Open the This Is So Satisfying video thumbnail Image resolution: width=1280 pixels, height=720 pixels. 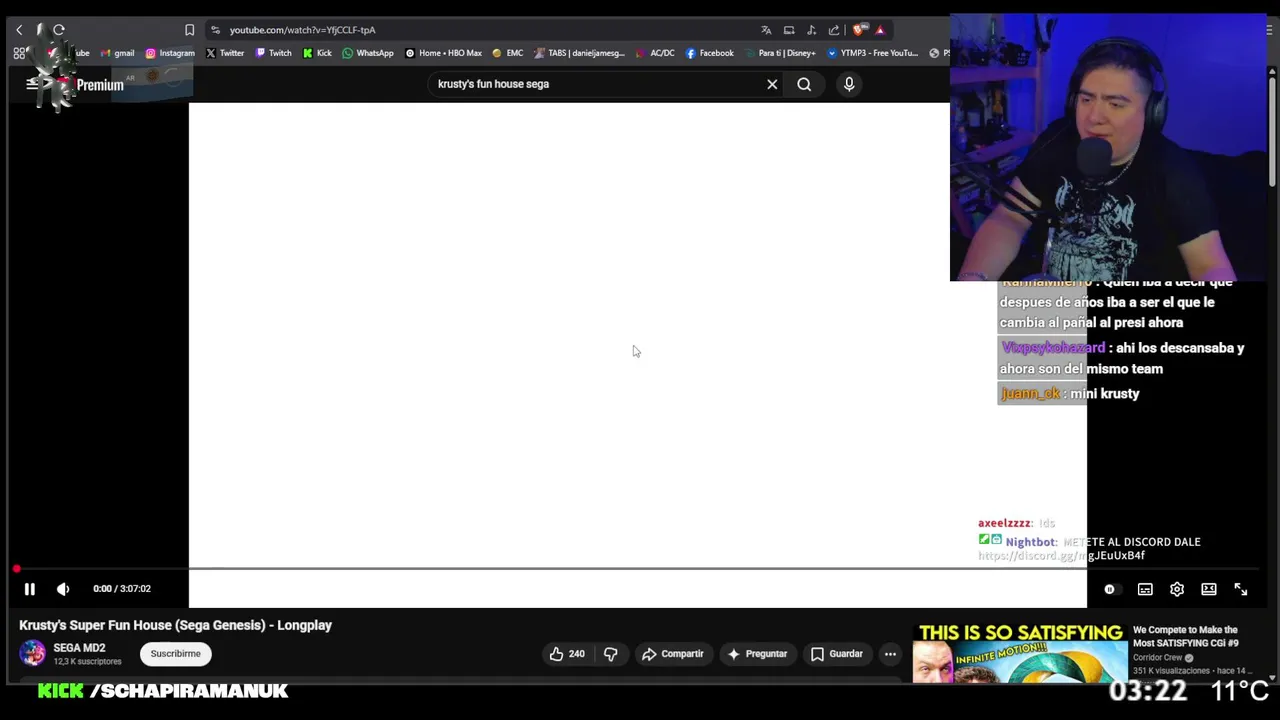pyautogui.click(x=1020, y=653)
